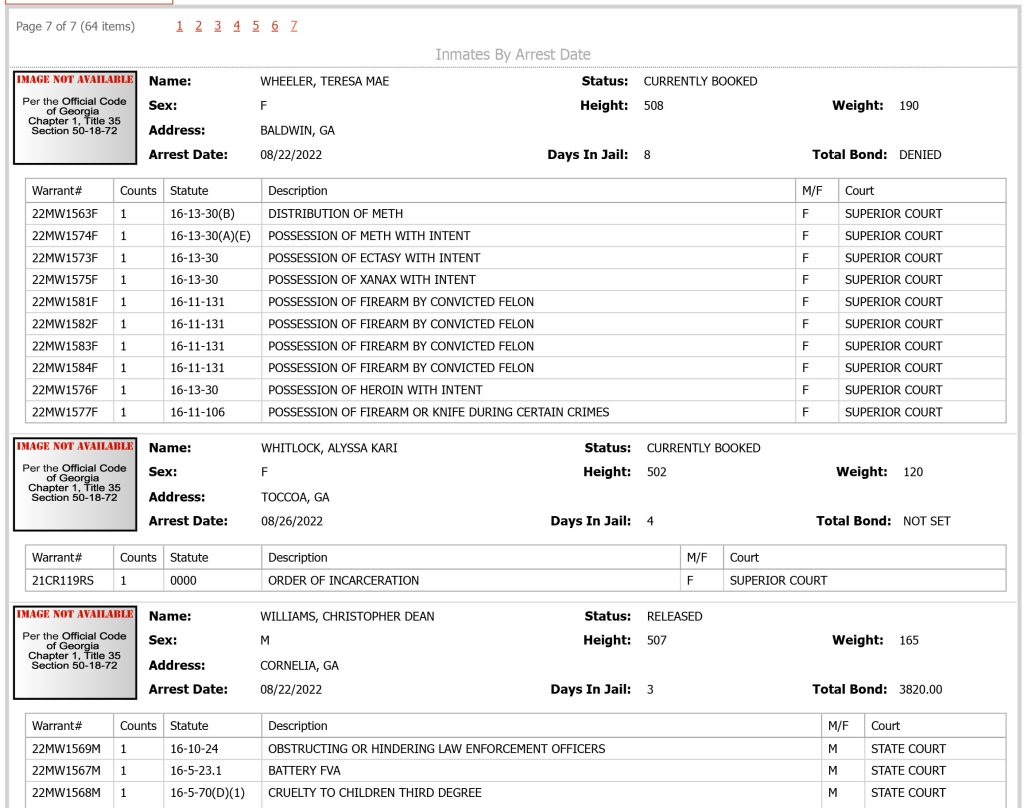Click Alyssa Whitlock's placeholder photo
Viewport: 1024px width, 808px height.
(x=75, y=484)
